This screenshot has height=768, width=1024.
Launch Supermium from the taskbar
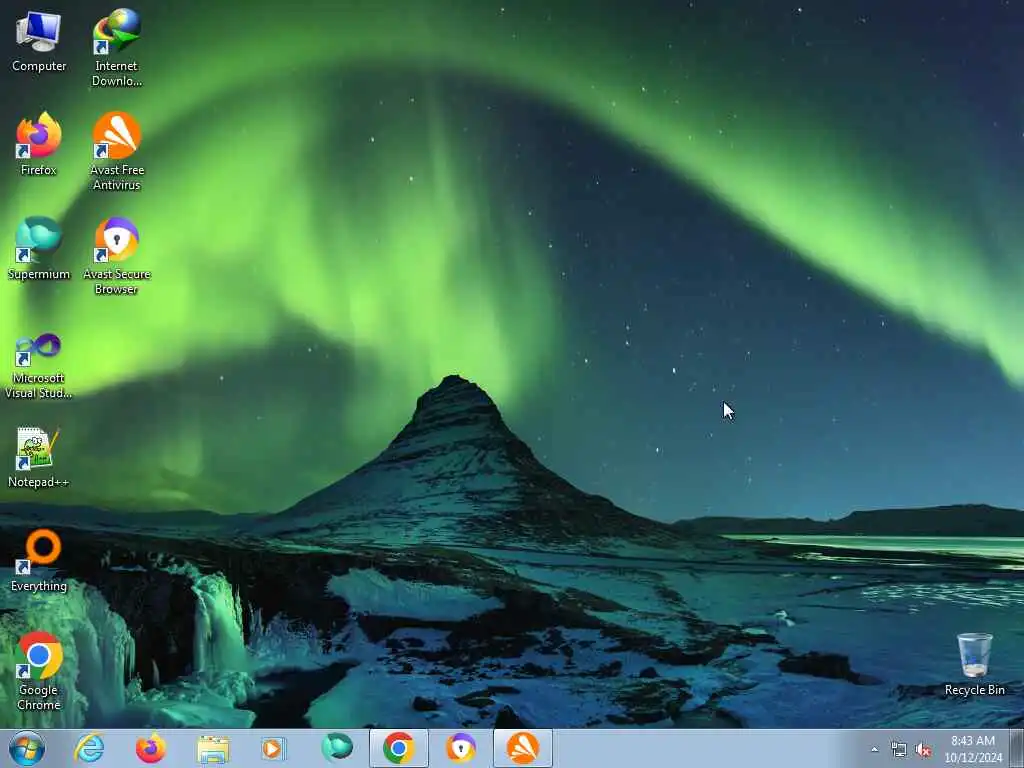point(337,748)
